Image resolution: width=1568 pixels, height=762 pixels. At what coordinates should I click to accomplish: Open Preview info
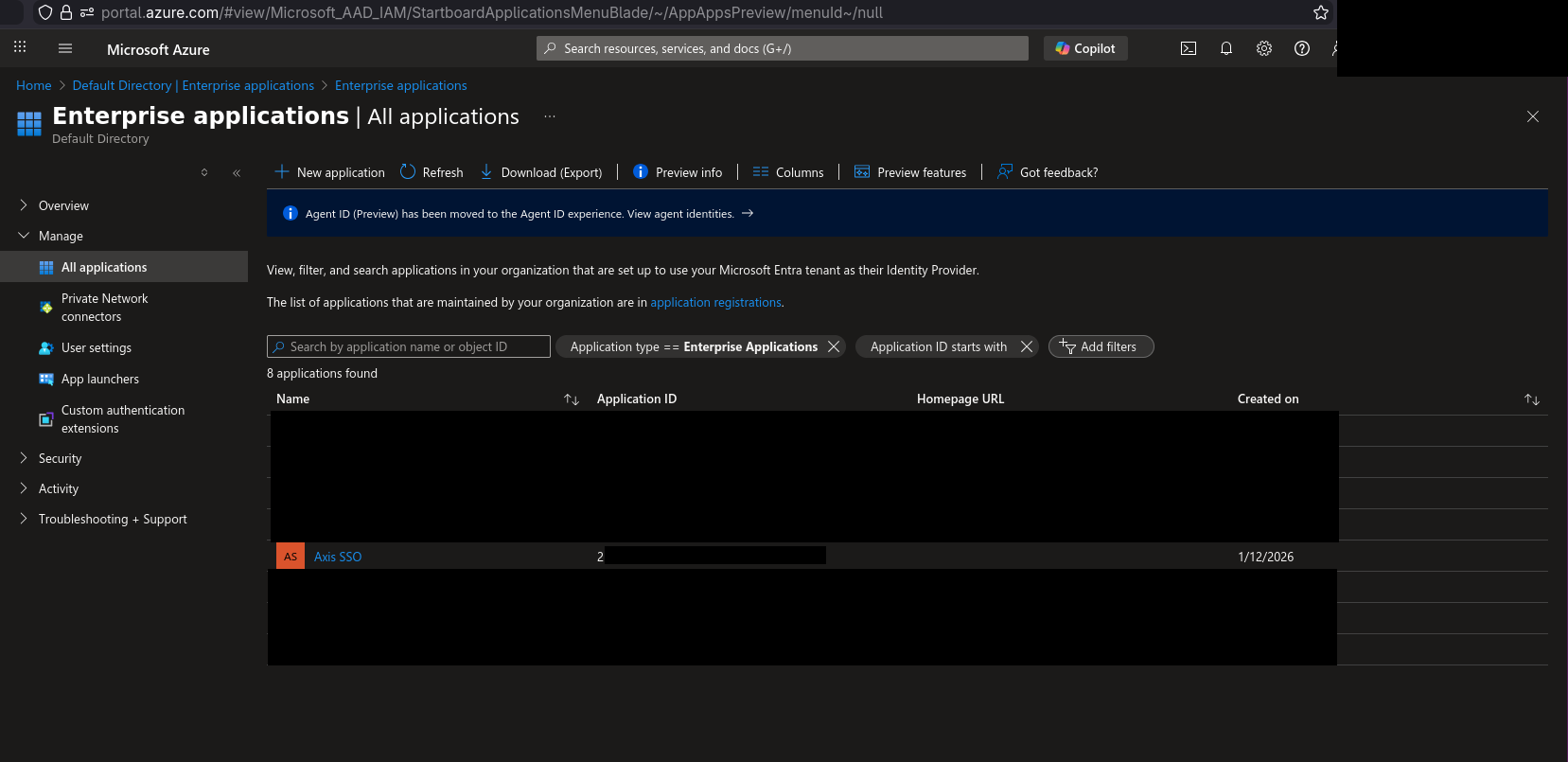pos(678,172)
